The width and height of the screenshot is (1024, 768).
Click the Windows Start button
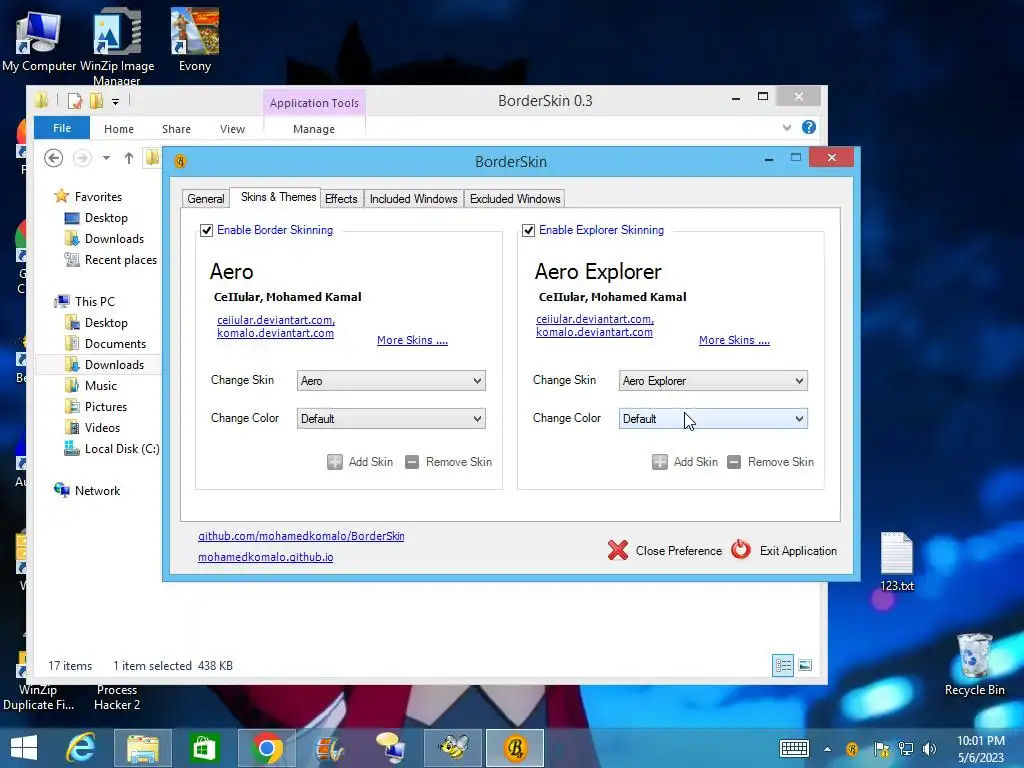pyautogui.click(x=24, y=748)
